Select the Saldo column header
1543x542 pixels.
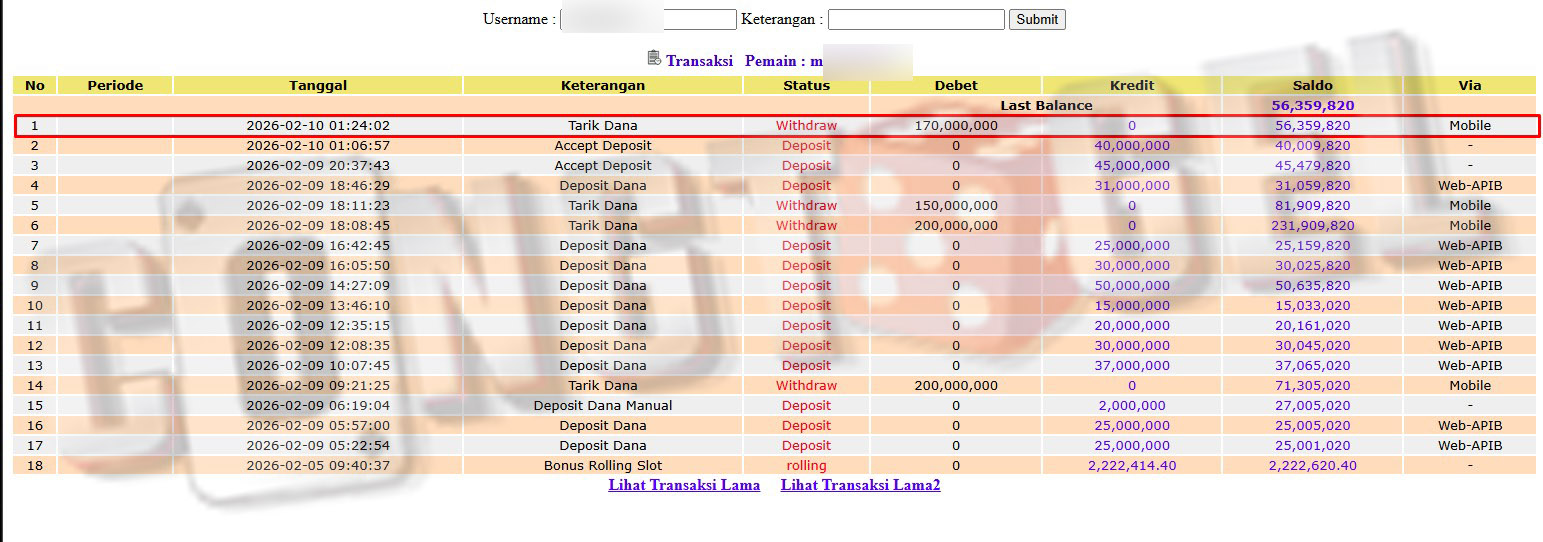pos(1312,85)
